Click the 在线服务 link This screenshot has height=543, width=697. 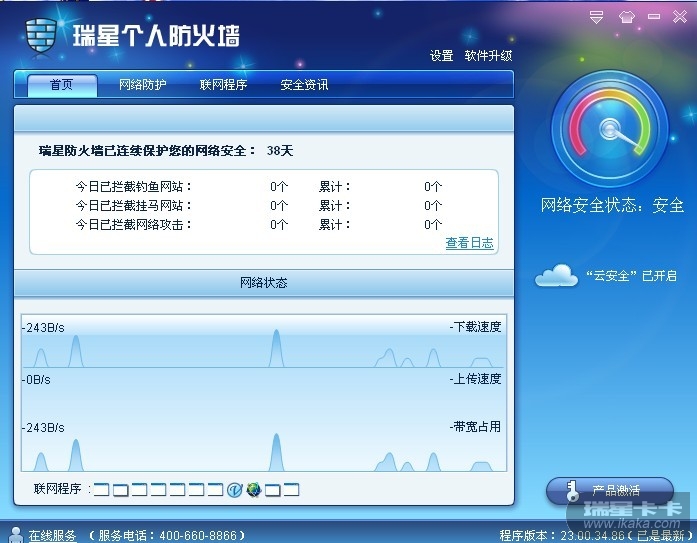pyautogui.click(x=52, y=535)
